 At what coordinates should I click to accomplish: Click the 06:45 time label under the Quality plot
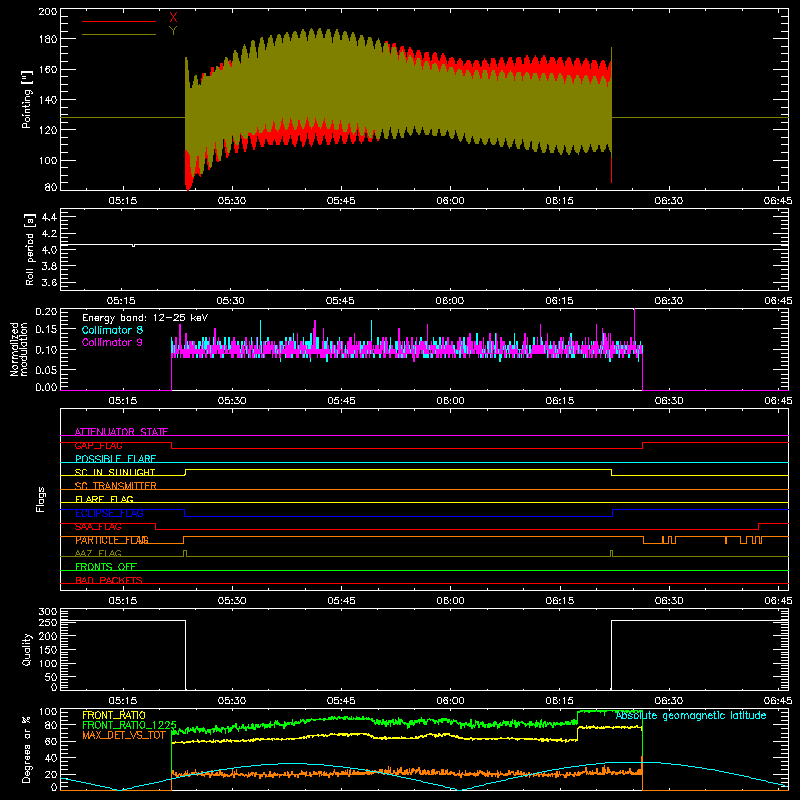coord(778,701)
